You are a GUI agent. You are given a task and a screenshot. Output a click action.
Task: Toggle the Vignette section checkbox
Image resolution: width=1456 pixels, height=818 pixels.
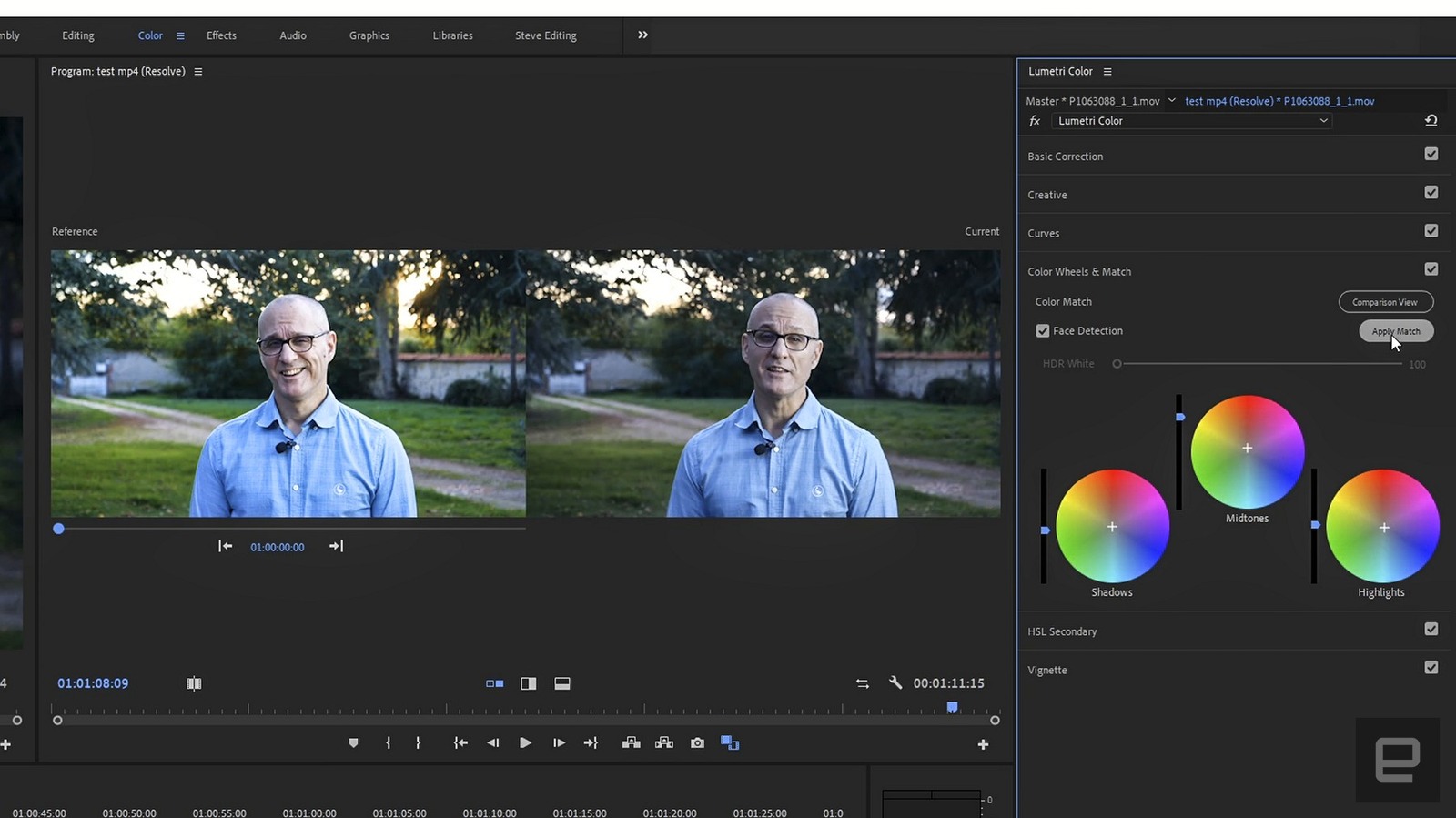pyautogui.click(x=1431, y=668)
